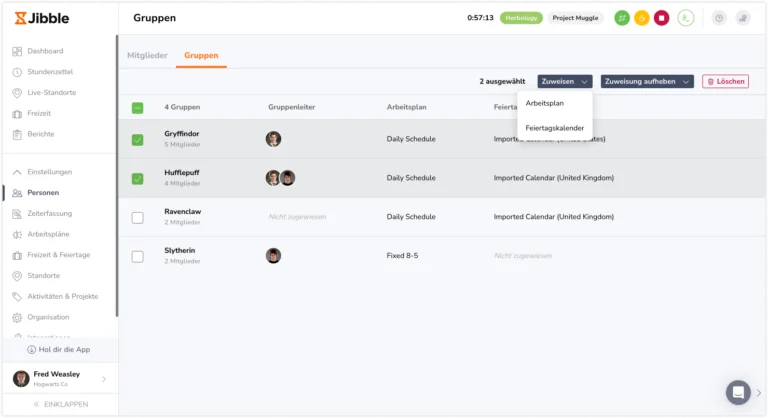This screenshot has width=768, height=418.
Task: Open the Gryffindor group name
Action: pos(182,134)
